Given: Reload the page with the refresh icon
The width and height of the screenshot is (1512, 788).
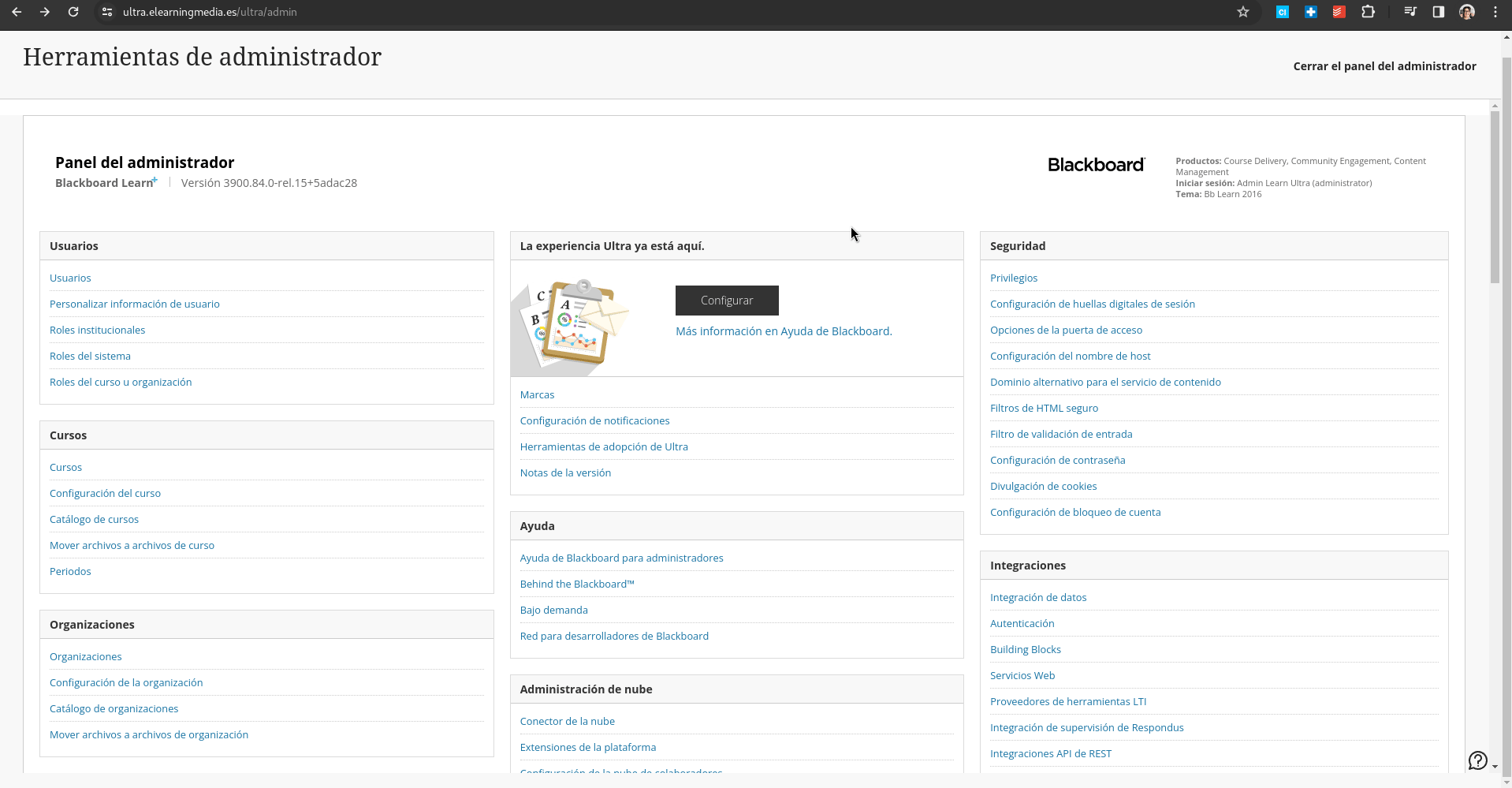Looking at the screenshot, I should tap(73, 12).
